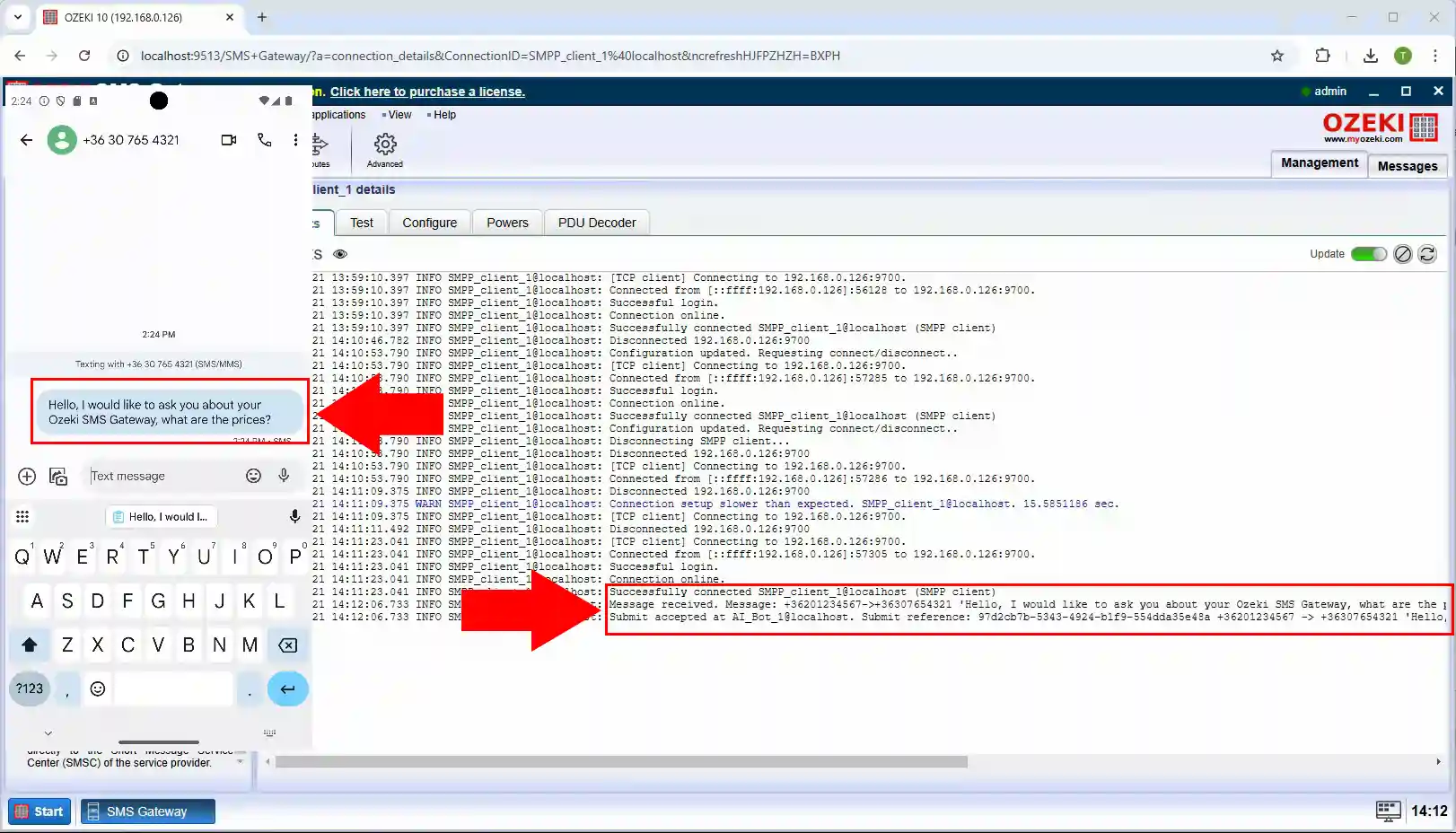
Task: Open browser extensions puzzle icon
Action: click(x=1322, y=56)
